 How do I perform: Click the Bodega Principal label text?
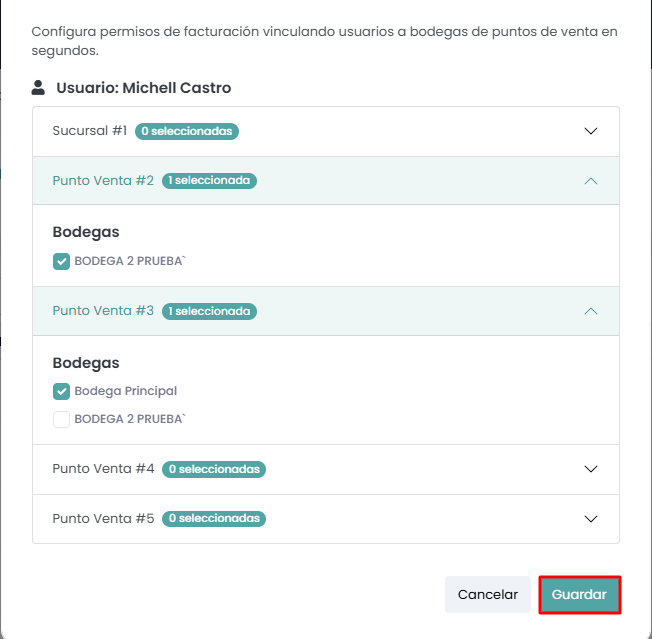click(x=125, y=391)
